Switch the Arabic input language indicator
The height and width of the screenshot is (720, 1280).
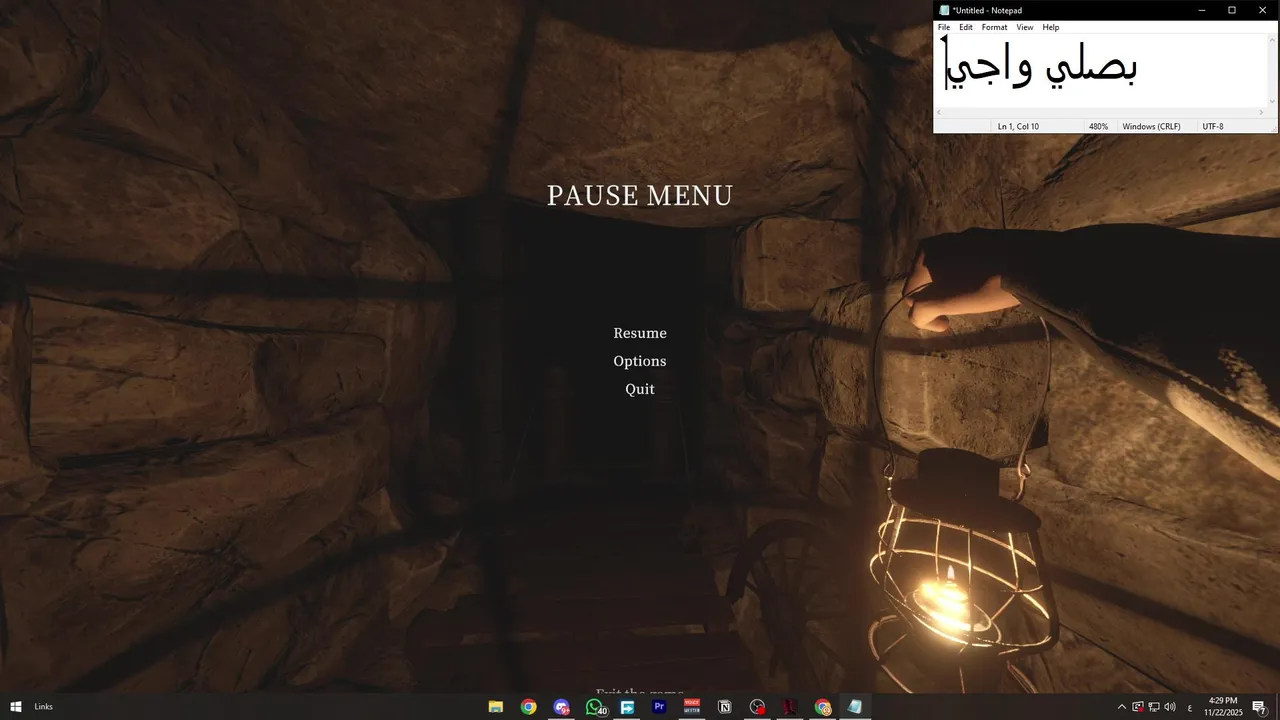1189,707
